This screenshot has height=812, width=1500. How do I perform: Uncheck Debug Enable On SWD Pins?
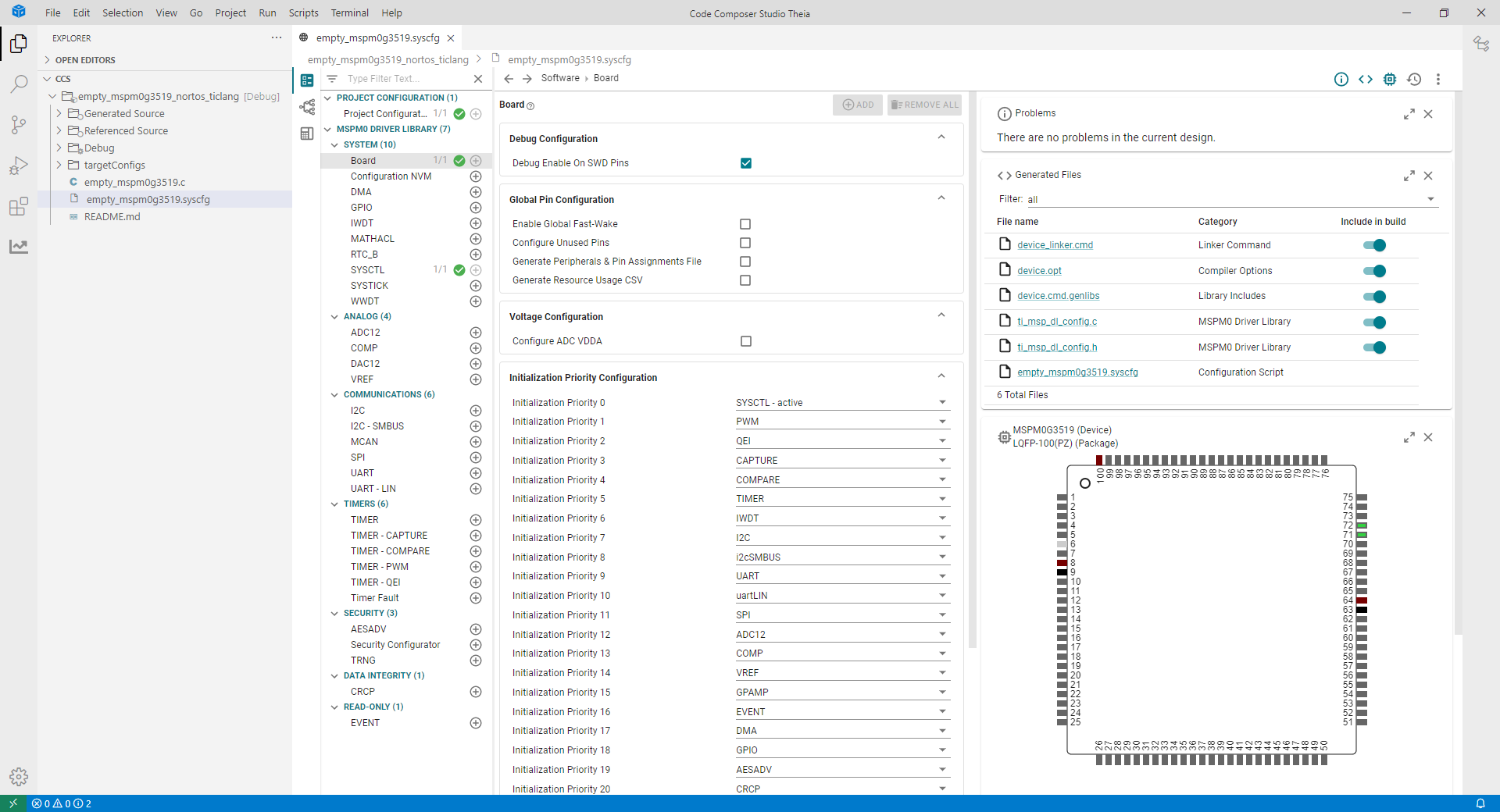(x=746, y=163)
